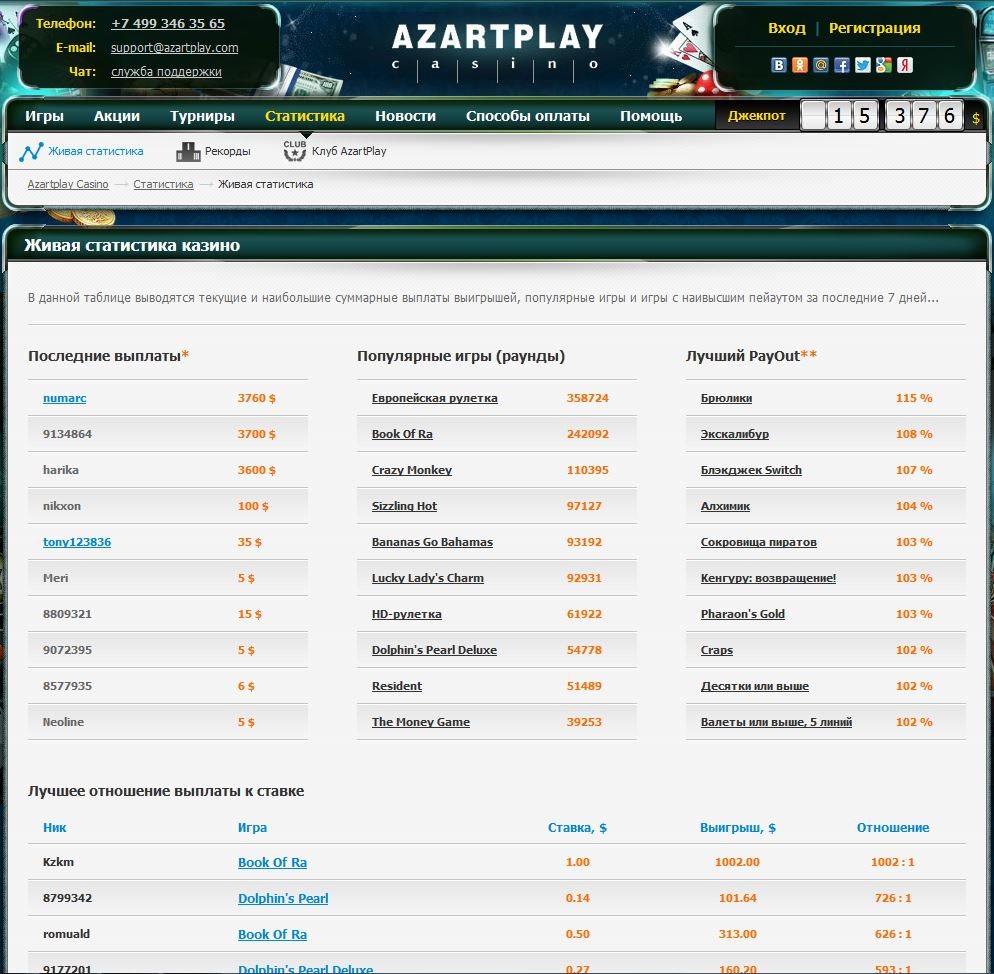Click the phone number +7 499 346 35 65
994x974 pixels.
pos(168,23)
